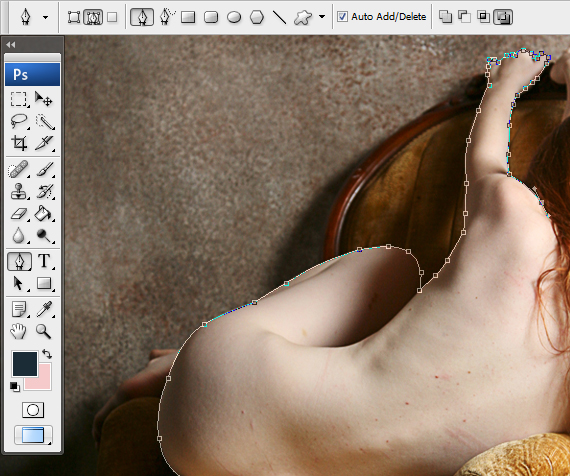
Task: Choose the Zoom magnifier tool
Action: pyautogui.click(x=44, y=331)
